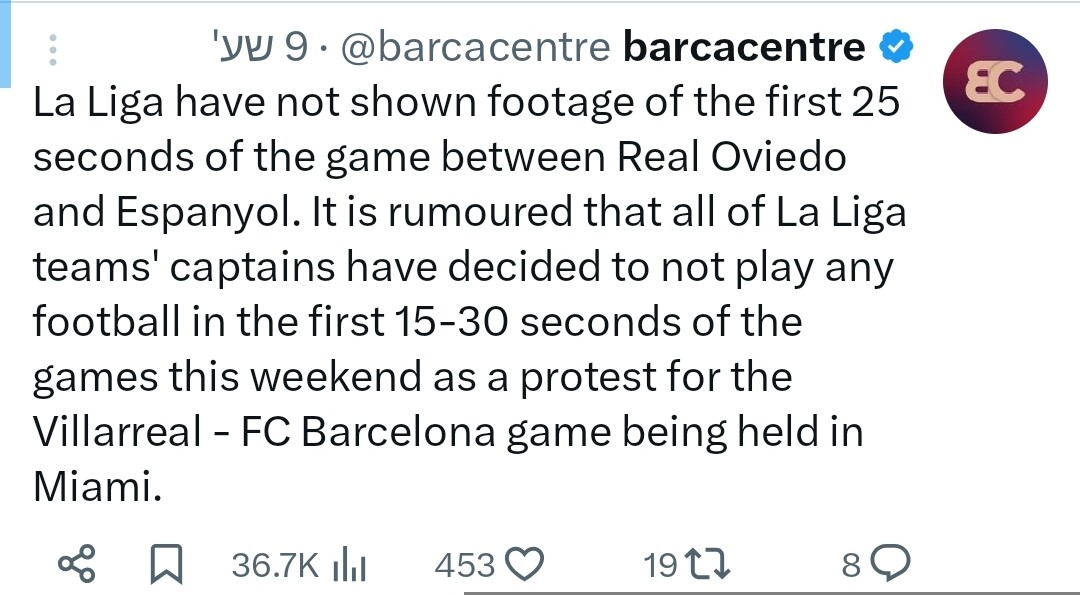1080x595 pixels.
Task: Tap the 36.7K views count
Action: pos(275,566)
